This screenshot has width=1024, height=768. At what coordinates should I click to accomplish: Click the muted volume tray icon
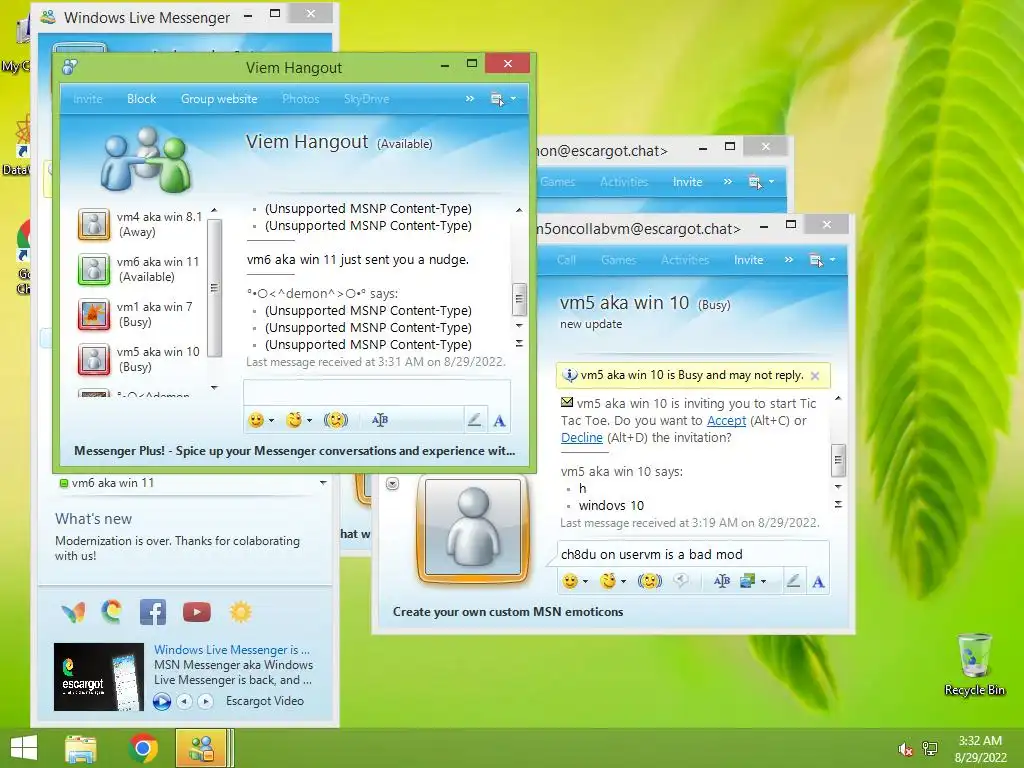click(x=906, y=749)
